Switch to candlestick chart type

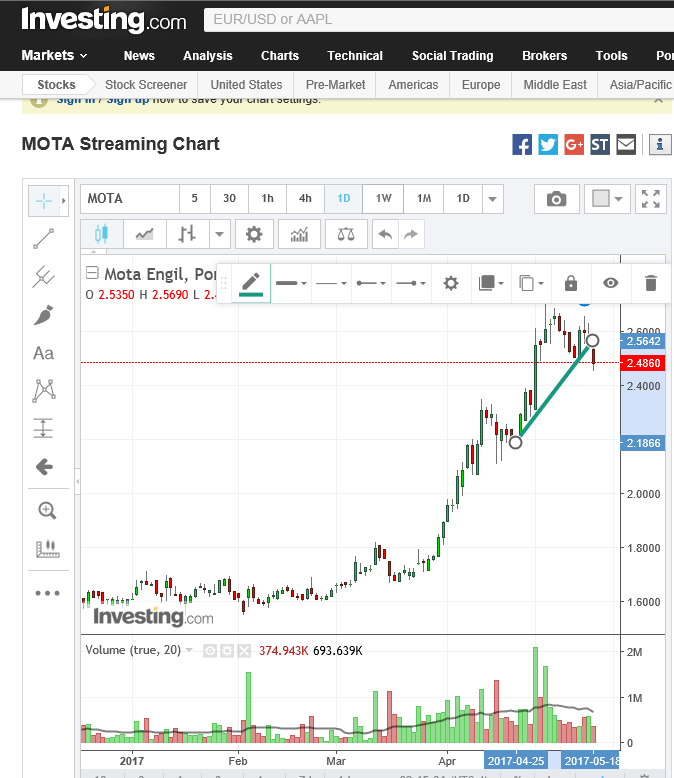tap(102, 234)
